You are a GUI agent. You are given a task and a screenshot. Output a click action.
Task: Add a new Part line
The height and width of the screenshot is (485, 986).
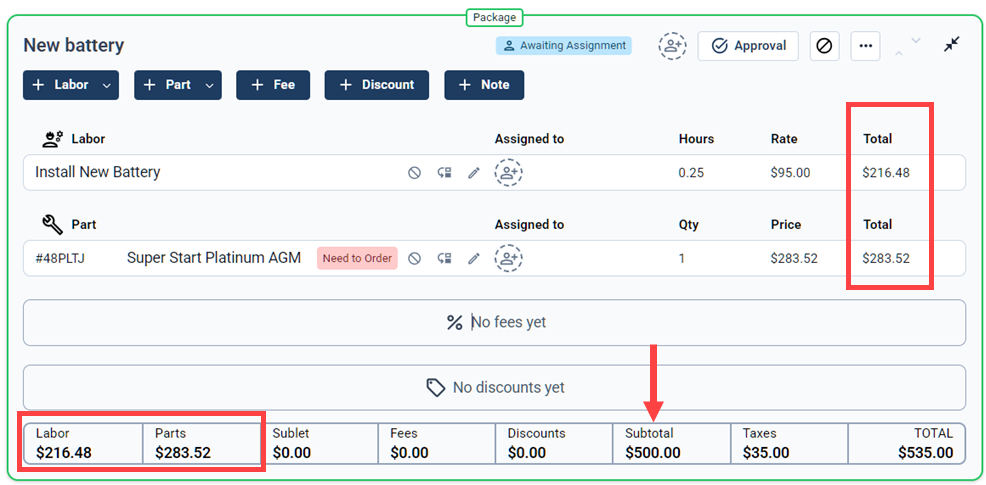pyautogui.click(x=168, y=85)
